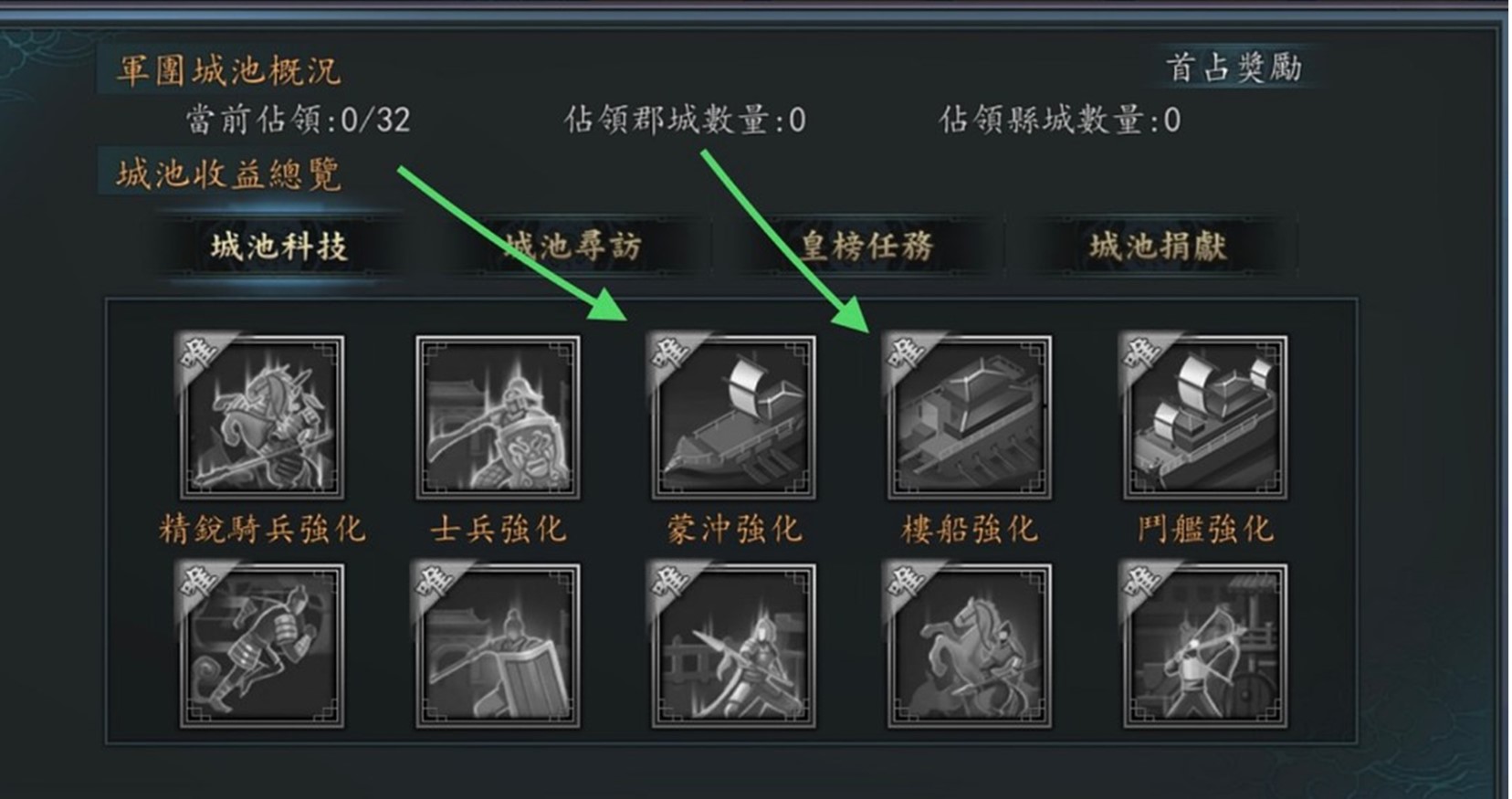
Task: Click the 城池收益總覽 section heading
Action: tap(228, 173)
